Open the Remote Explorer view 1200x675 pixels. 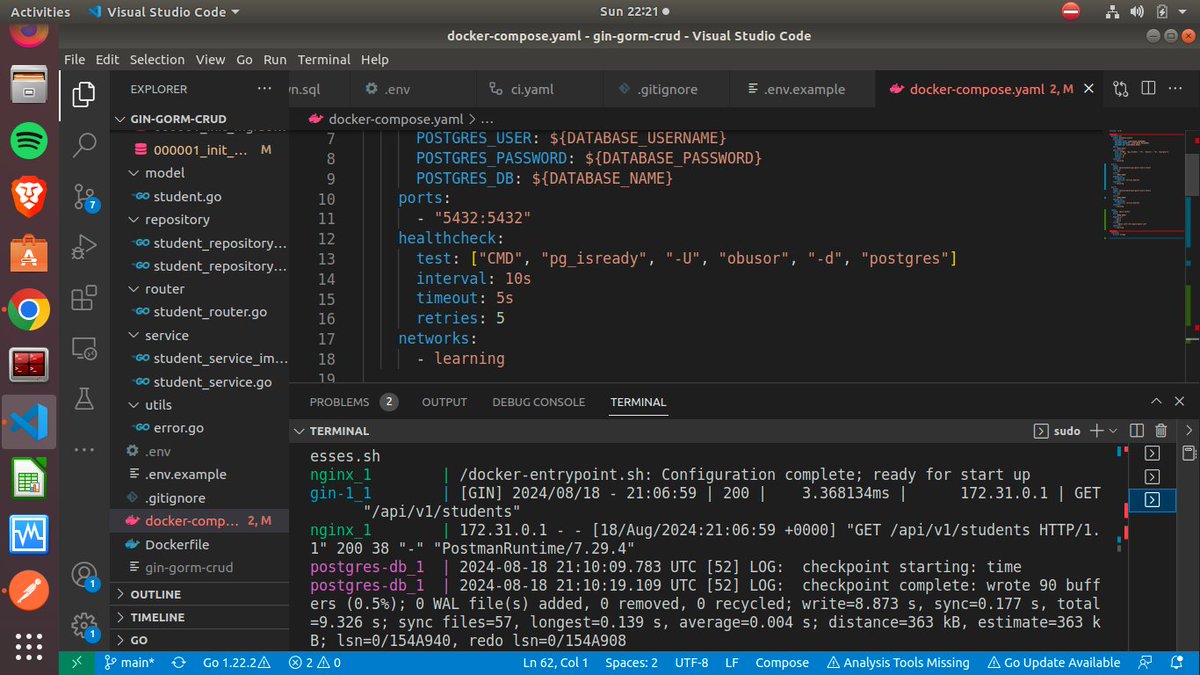click(x=84, y=347)
